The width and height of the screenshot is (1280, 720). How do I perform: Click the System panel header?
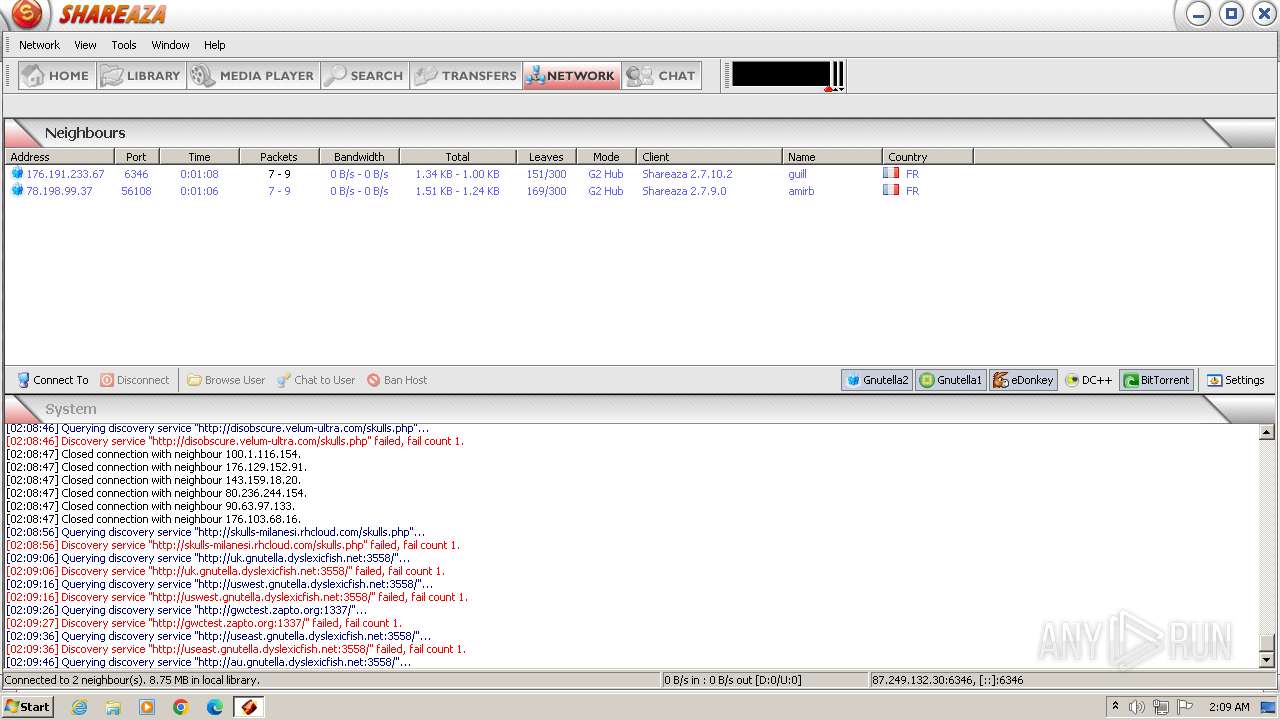[x=640, y=409]
